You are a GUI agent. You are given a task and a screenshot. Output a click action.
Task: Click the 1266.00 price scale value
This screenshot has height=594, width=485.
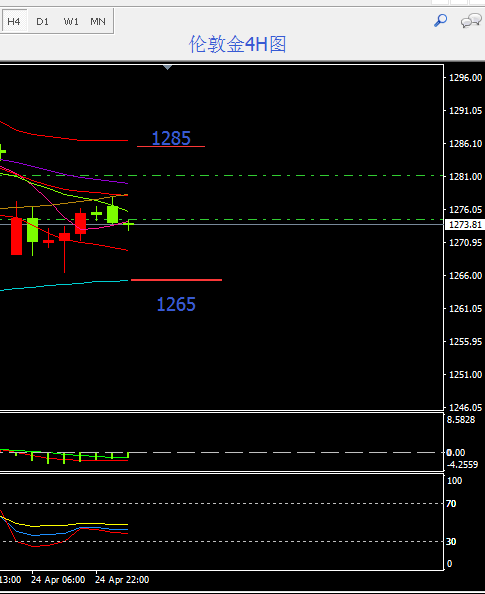[x=465, y=275]
